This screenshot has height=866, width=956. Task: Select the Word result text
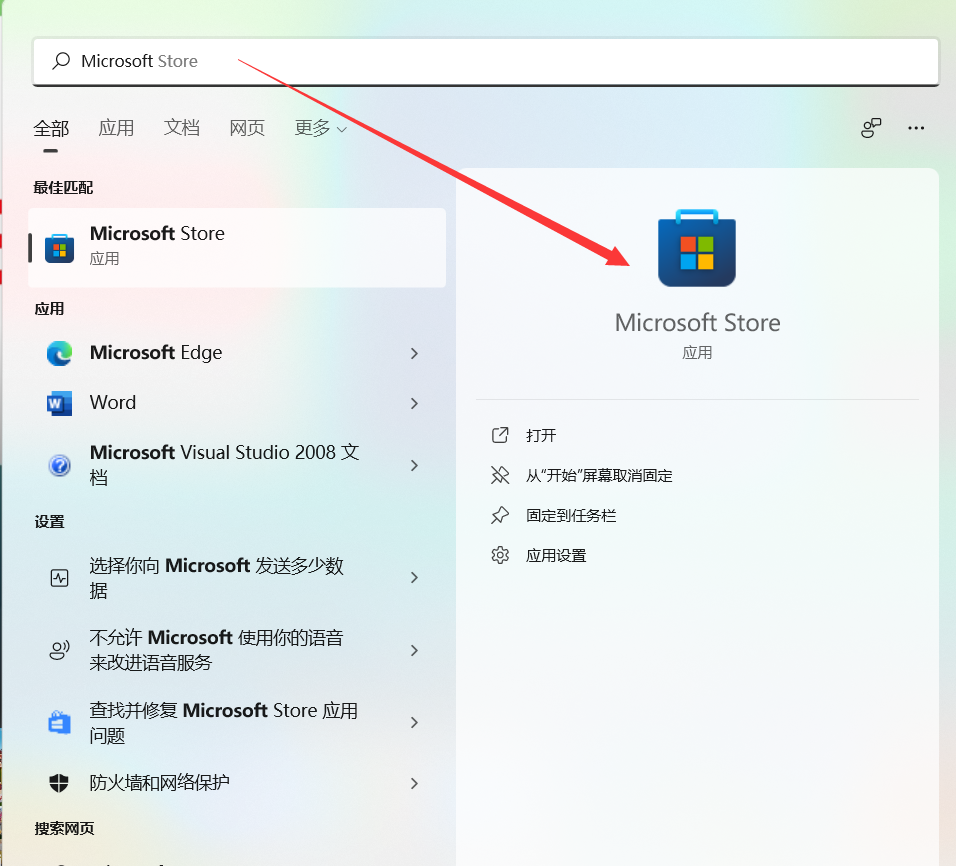point(113,403)
